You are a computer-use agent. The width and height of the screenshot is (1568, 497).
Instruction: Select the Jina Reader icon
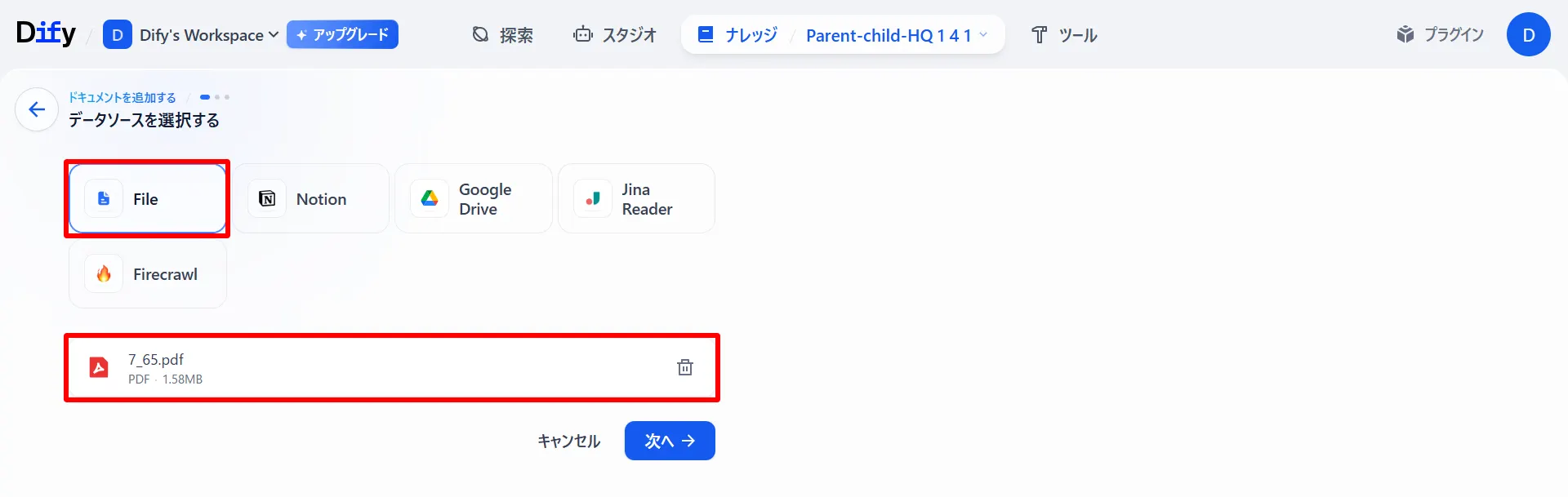point(593,197)
